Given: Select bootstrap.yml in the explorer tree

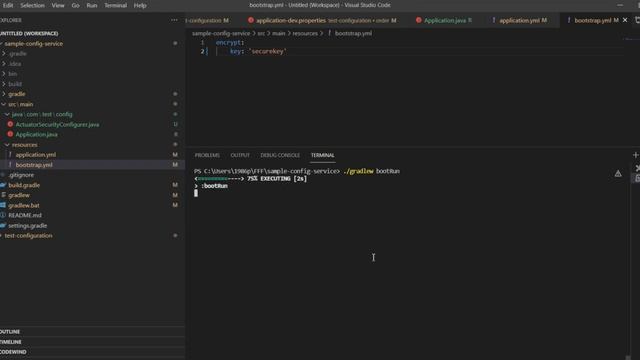Looking at the screenshot, I should point(34,165).
